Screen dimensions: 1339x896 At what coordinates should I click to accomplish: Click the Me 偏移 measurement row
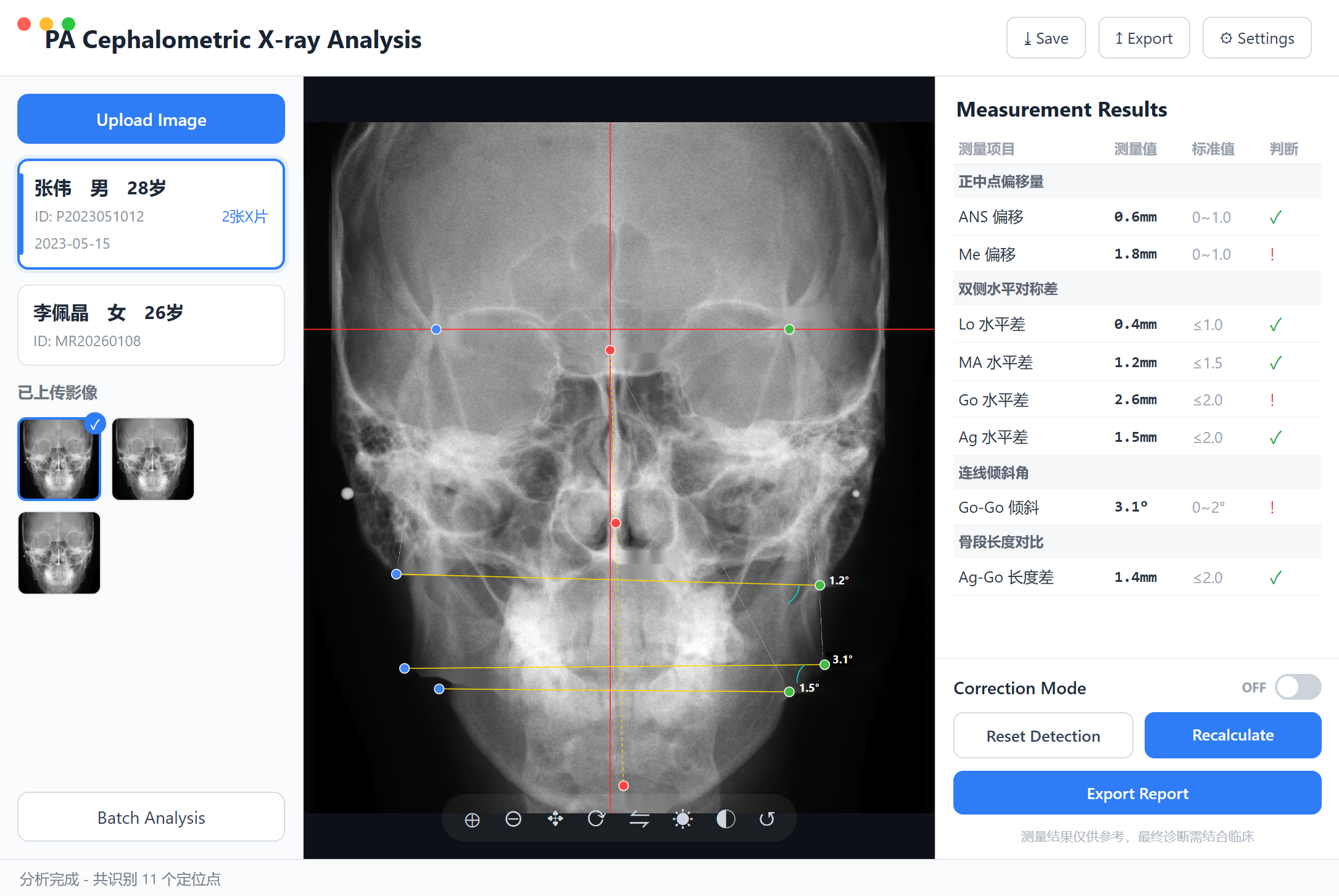click(1137, 254)
